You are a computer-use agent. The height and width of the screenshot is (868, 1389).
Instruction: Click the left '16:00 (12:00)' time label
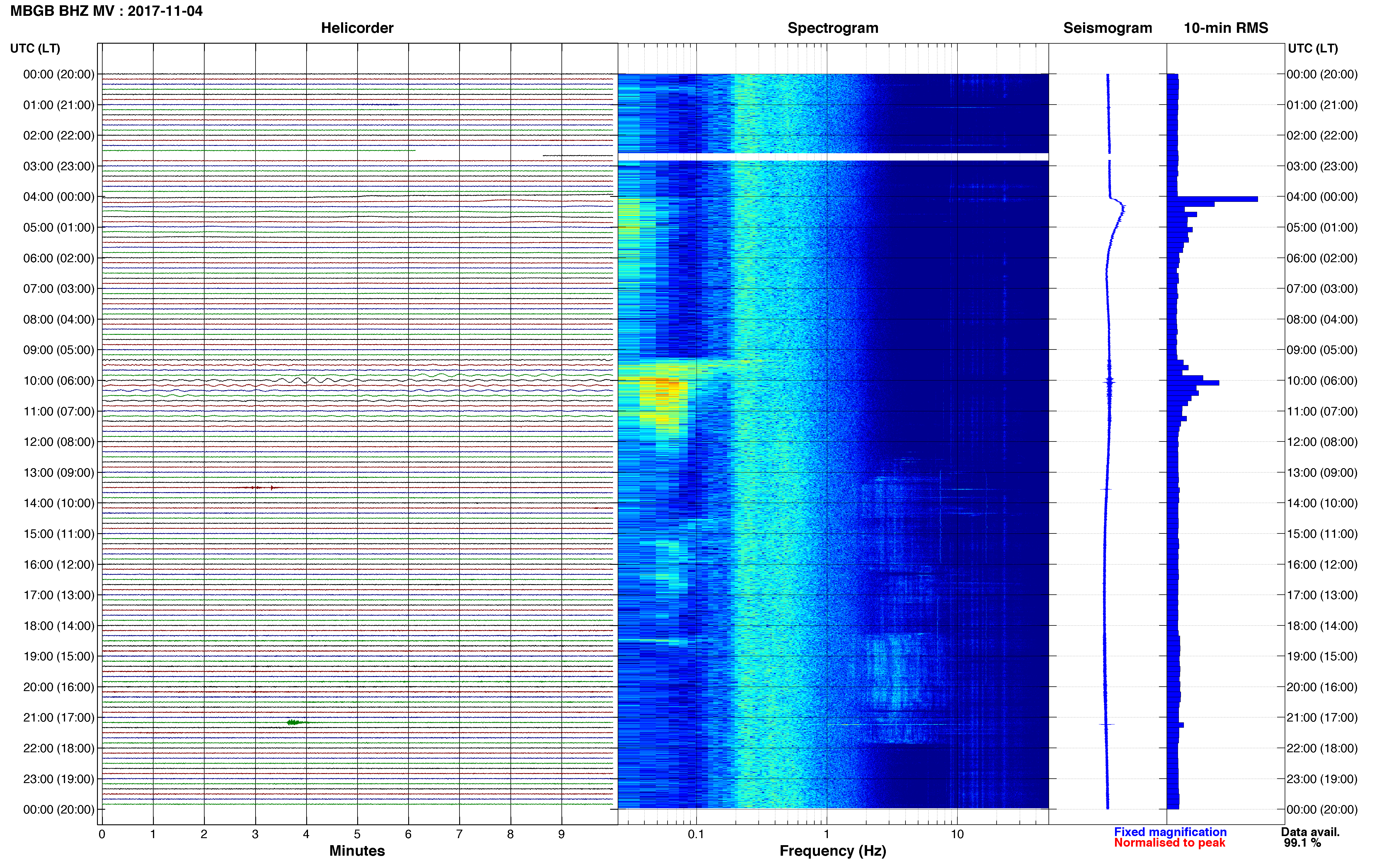[x=59, y=564]
